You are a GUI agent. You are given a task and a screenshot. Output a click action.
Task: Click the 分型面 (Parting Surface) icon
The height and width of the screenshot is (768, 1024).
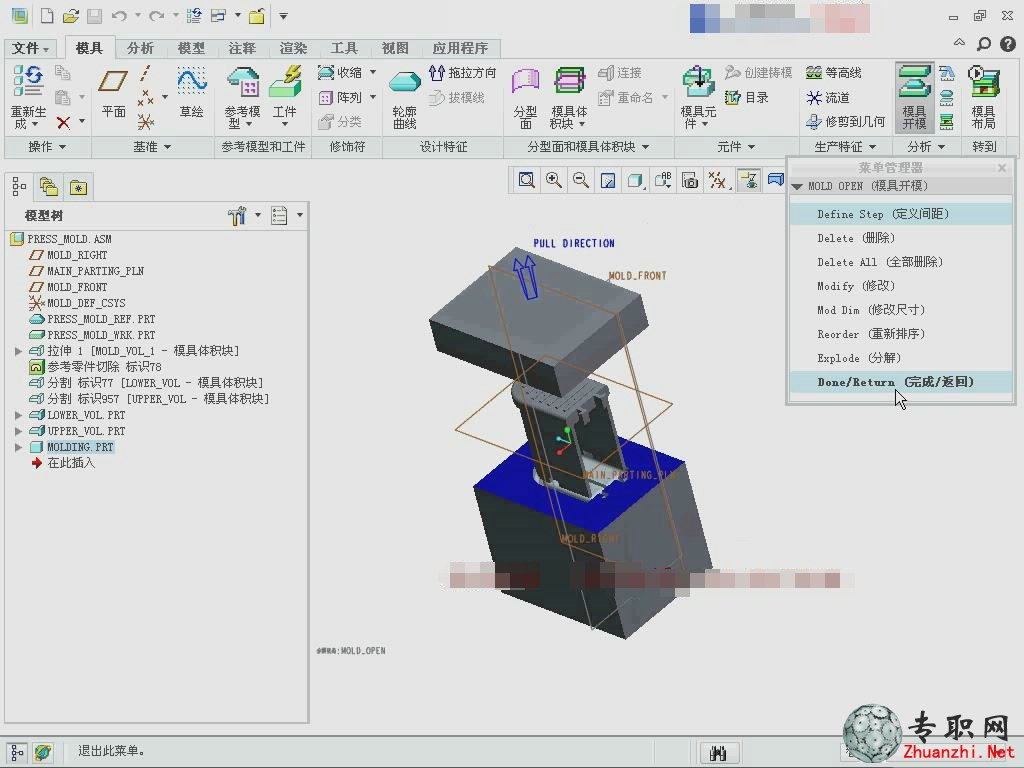pyautogui.click(x=525, y=82)
